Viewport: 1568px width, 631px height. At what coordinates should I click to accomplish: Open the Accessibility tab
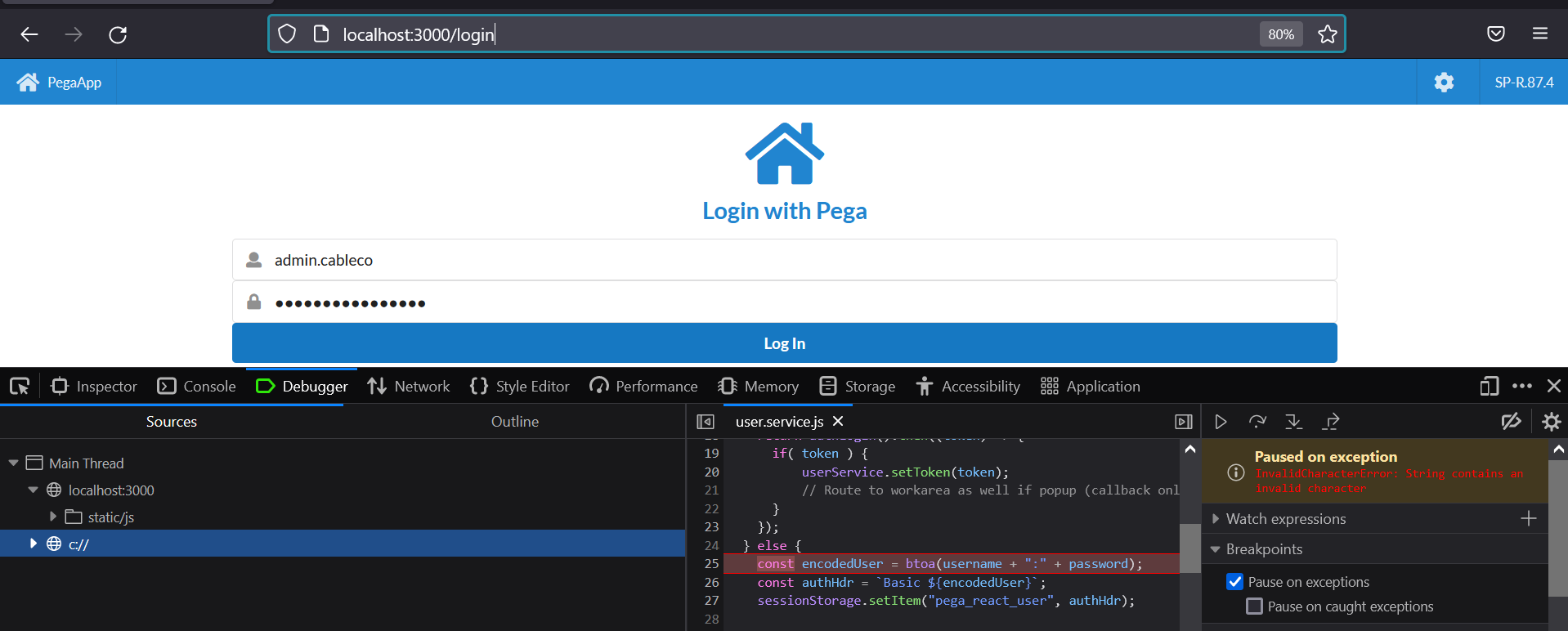pyautogui.click(x=968, y=386)
